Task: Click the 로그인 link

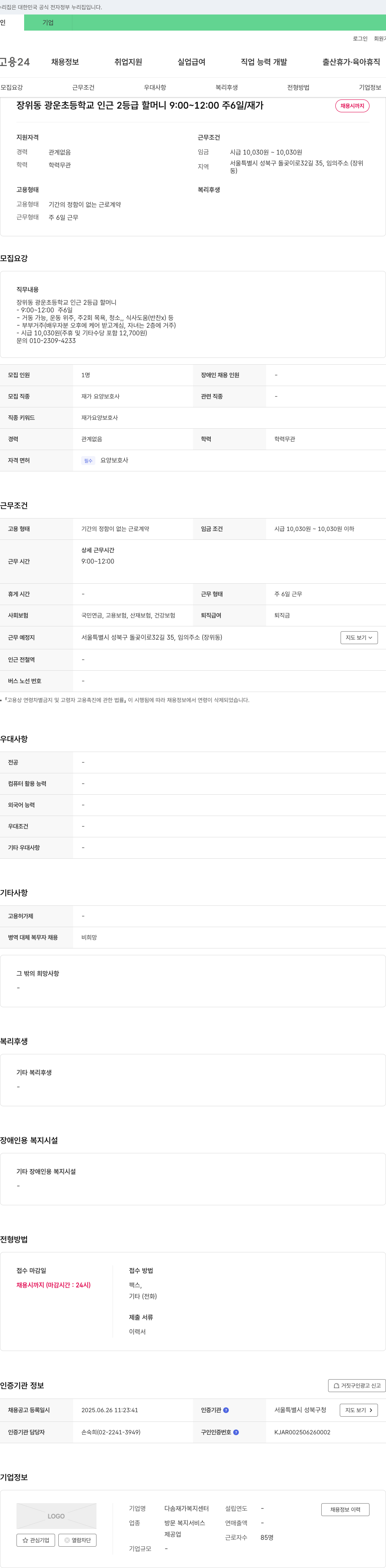Action: pos(360,38)
